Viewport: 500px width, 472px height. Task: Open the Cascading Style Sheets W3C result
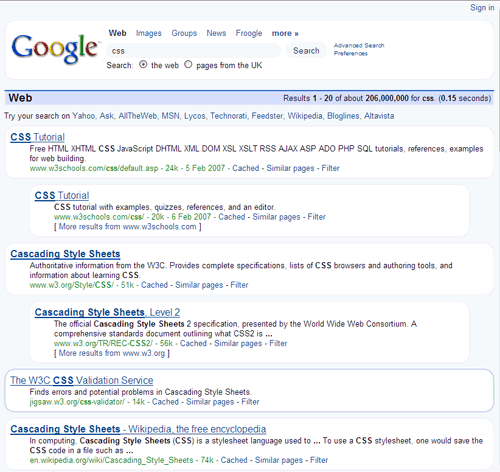pos(65,254)
